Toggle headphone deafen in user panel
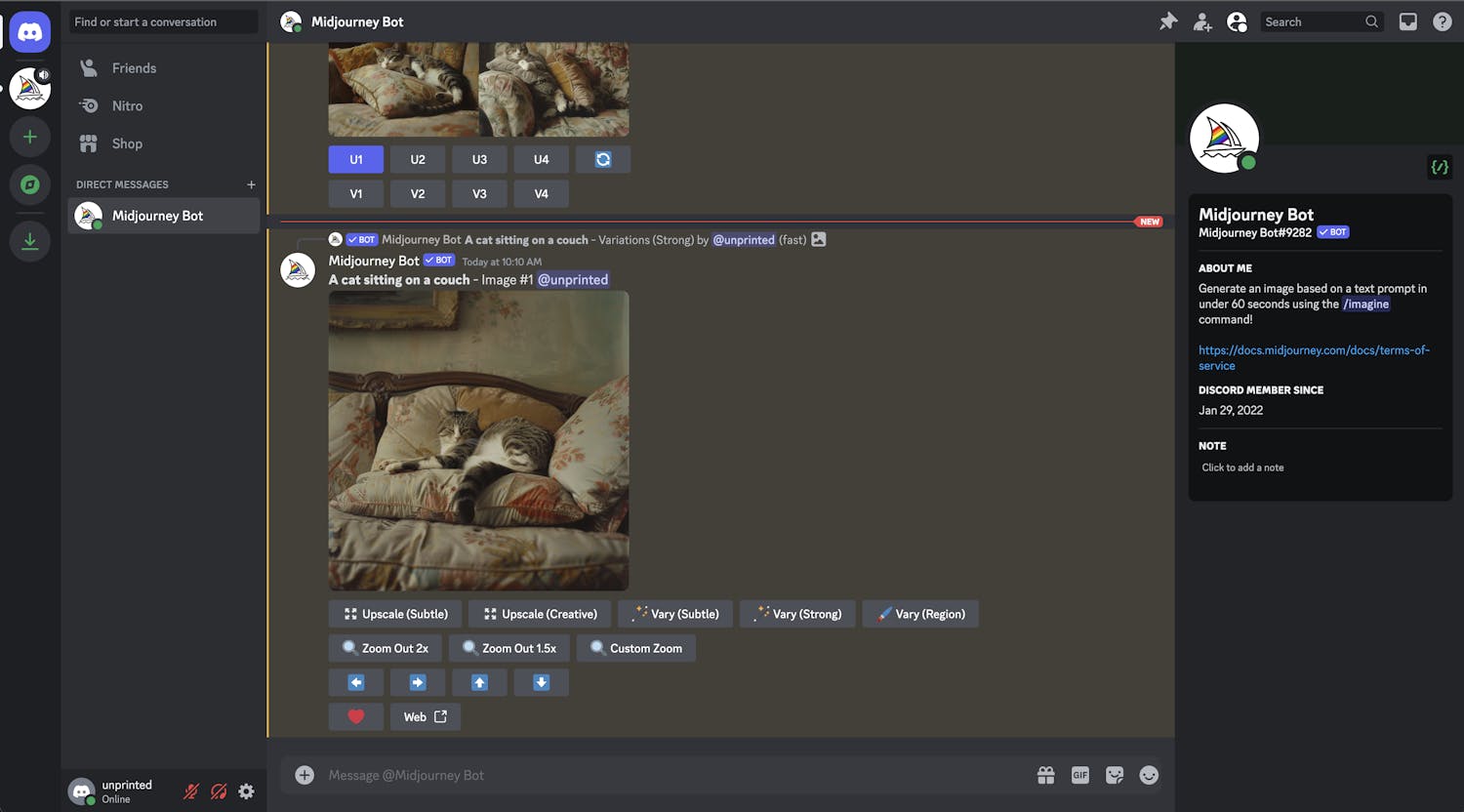This screenshot has height=812, width=1464. coord(219,792)
